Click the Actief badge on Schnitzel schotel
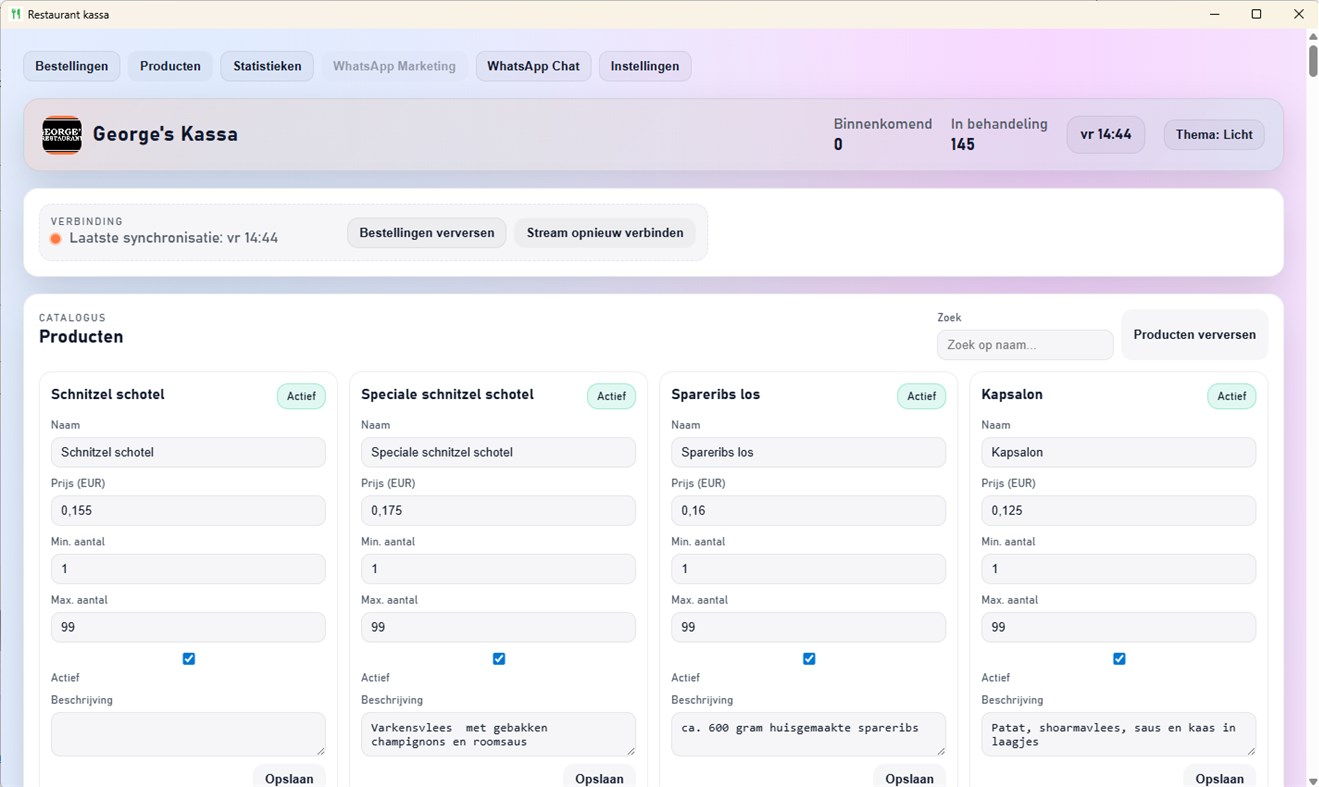The image size is (1319, 787). (x=301, y=396)
